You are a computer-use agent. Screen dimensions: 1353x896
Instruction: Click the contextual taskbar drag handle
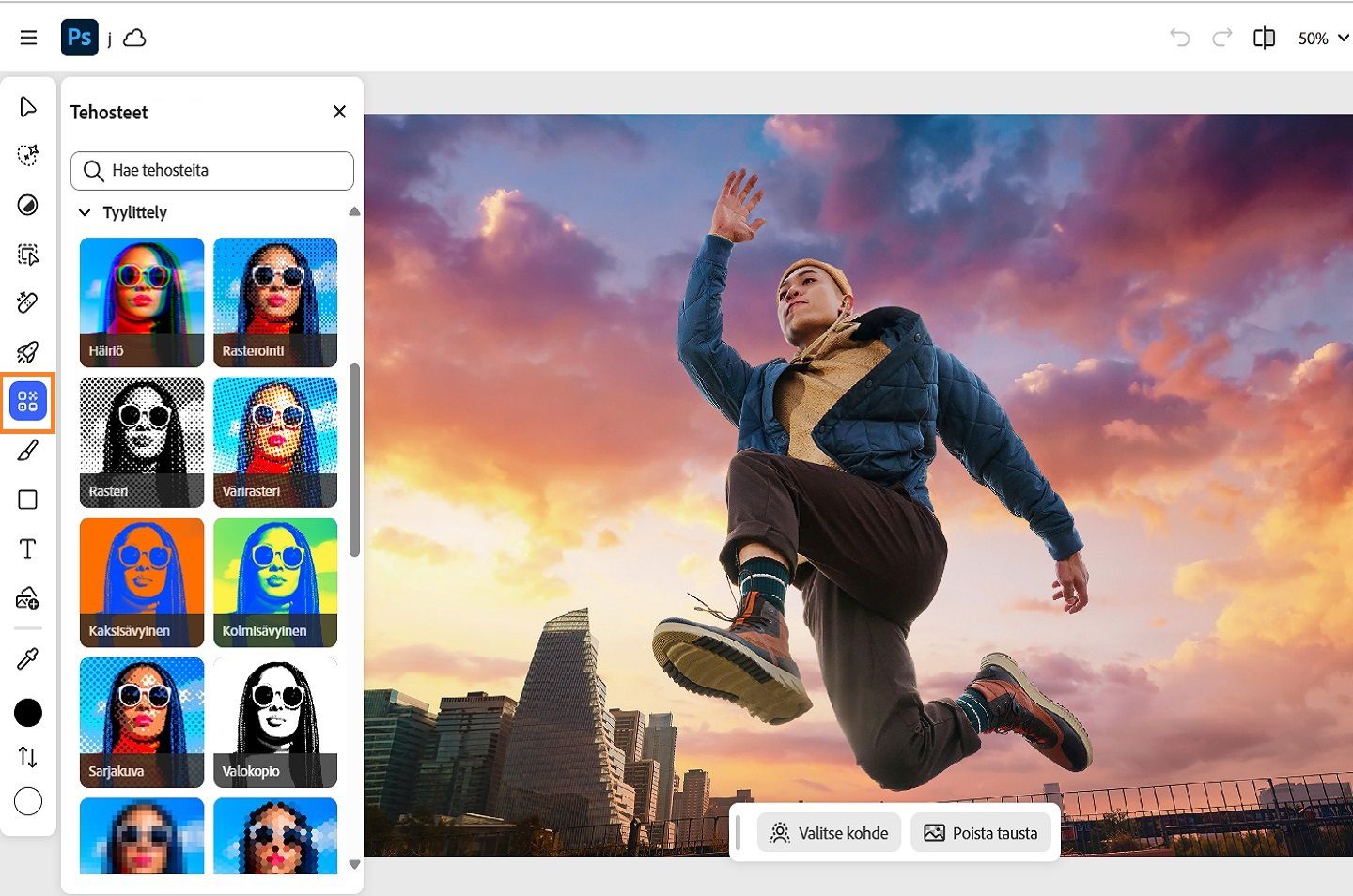(x=739, y=833)
